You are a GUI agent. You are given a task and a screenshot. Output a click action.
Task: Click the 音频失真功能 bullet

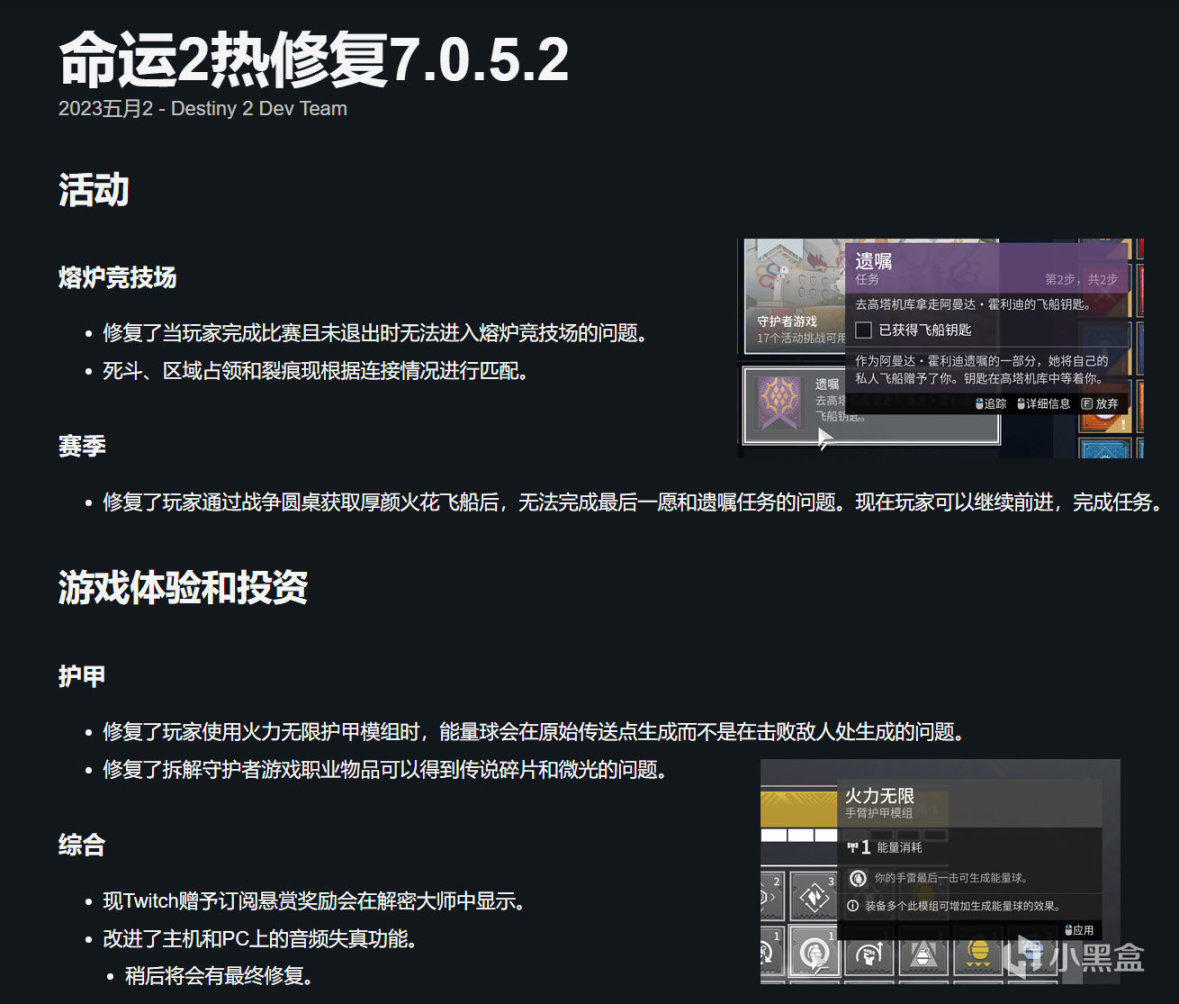[260, 939]
